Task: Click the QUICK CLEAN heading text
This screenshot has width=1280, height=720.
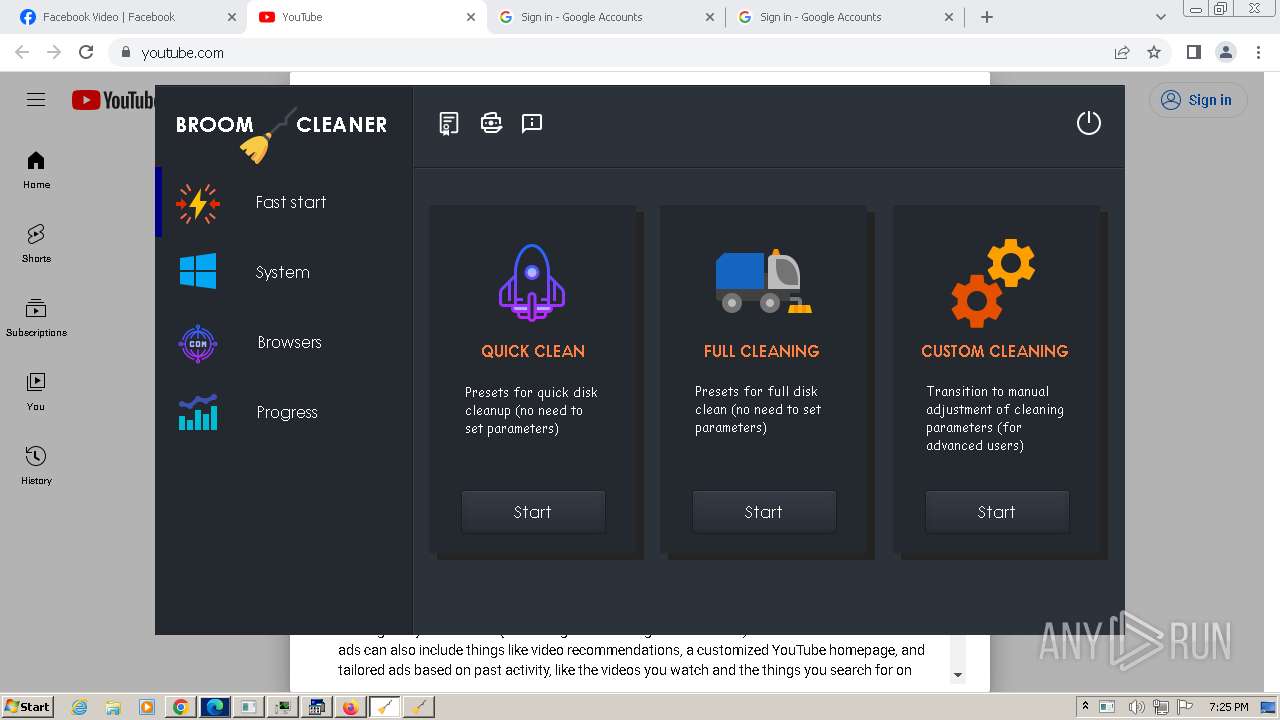Action: (533, 351)
